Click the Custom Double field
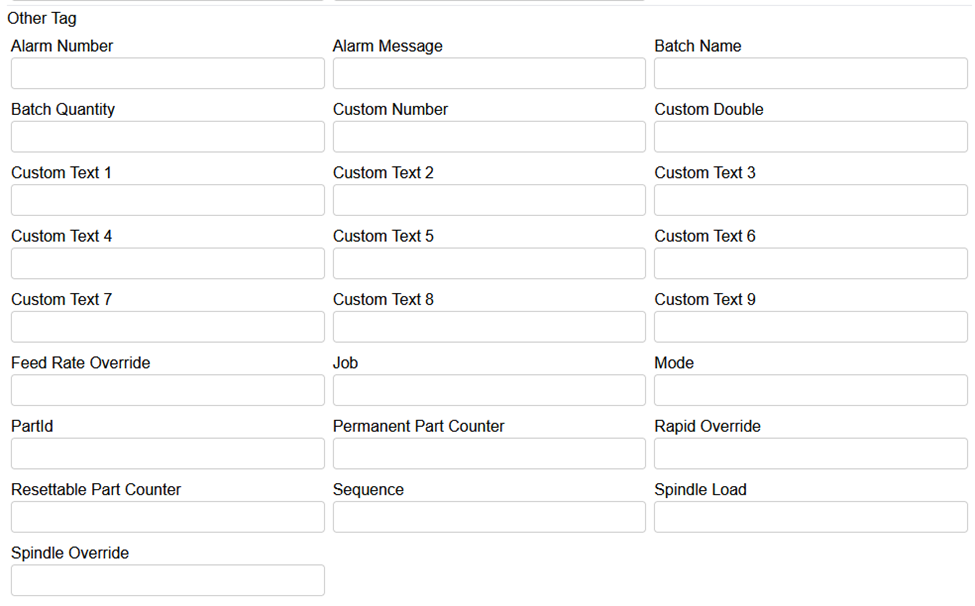975x606 pixels. pos(810,137)
